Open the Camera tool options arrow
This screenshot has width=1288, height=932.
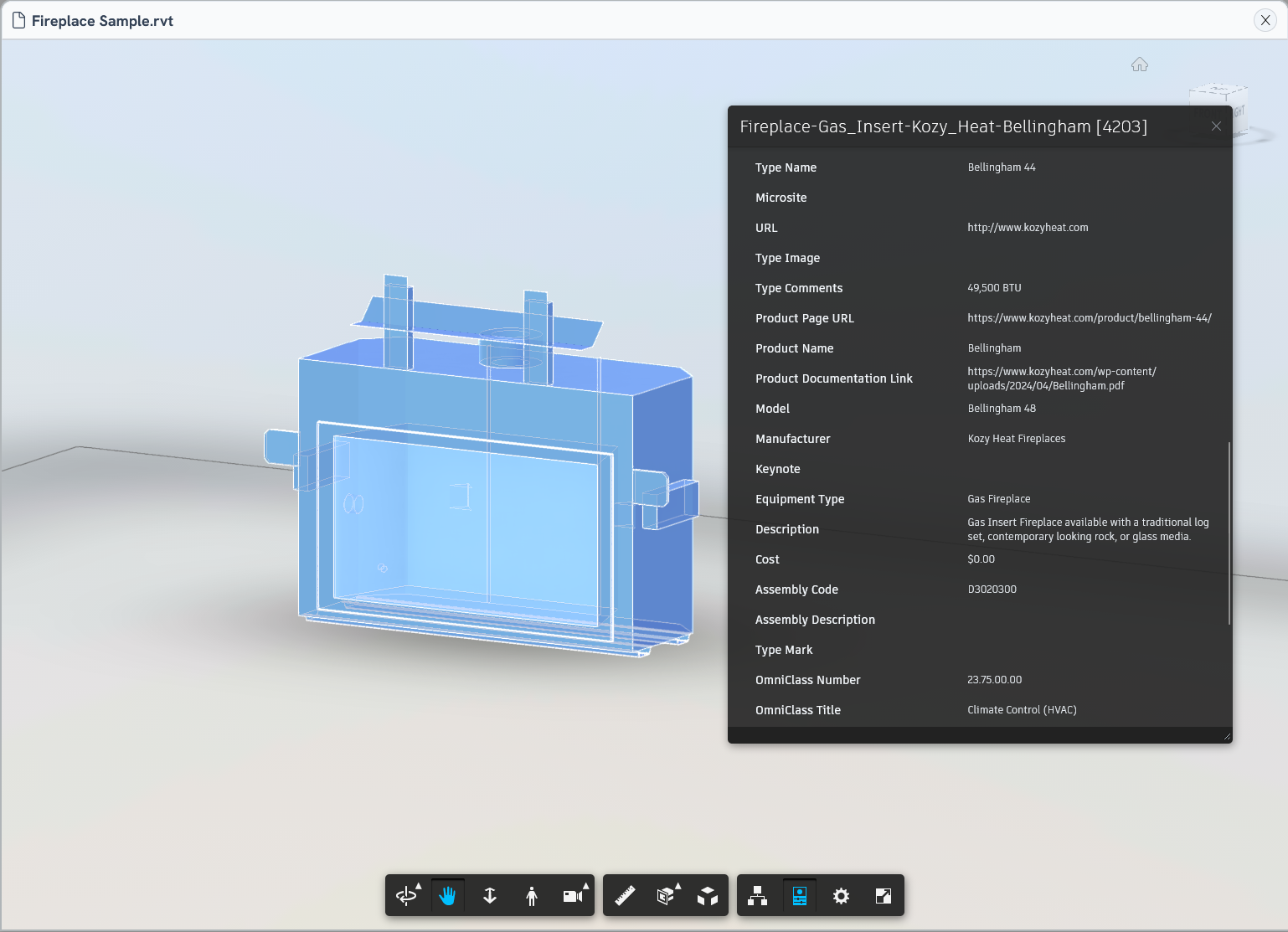pyautogui.click(x=586, y=885)
